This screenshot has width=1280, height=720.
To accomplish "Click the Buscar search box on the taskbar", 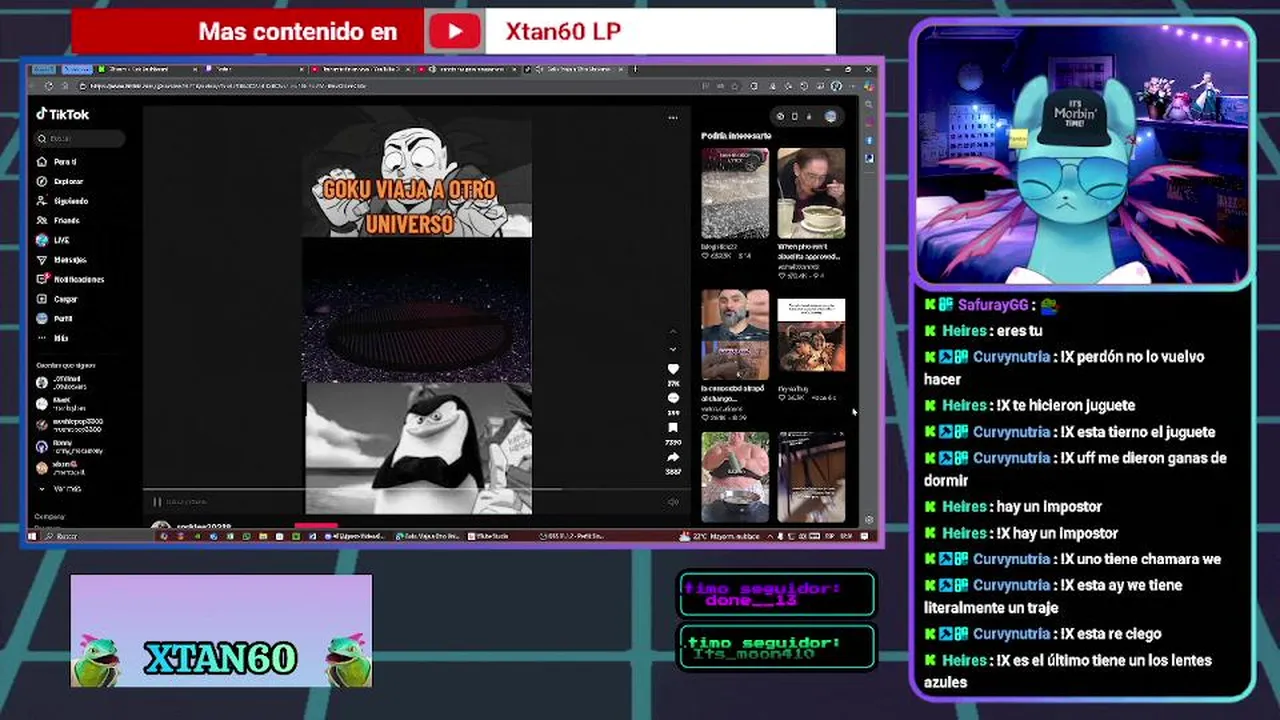I will (x=95, y=536).
